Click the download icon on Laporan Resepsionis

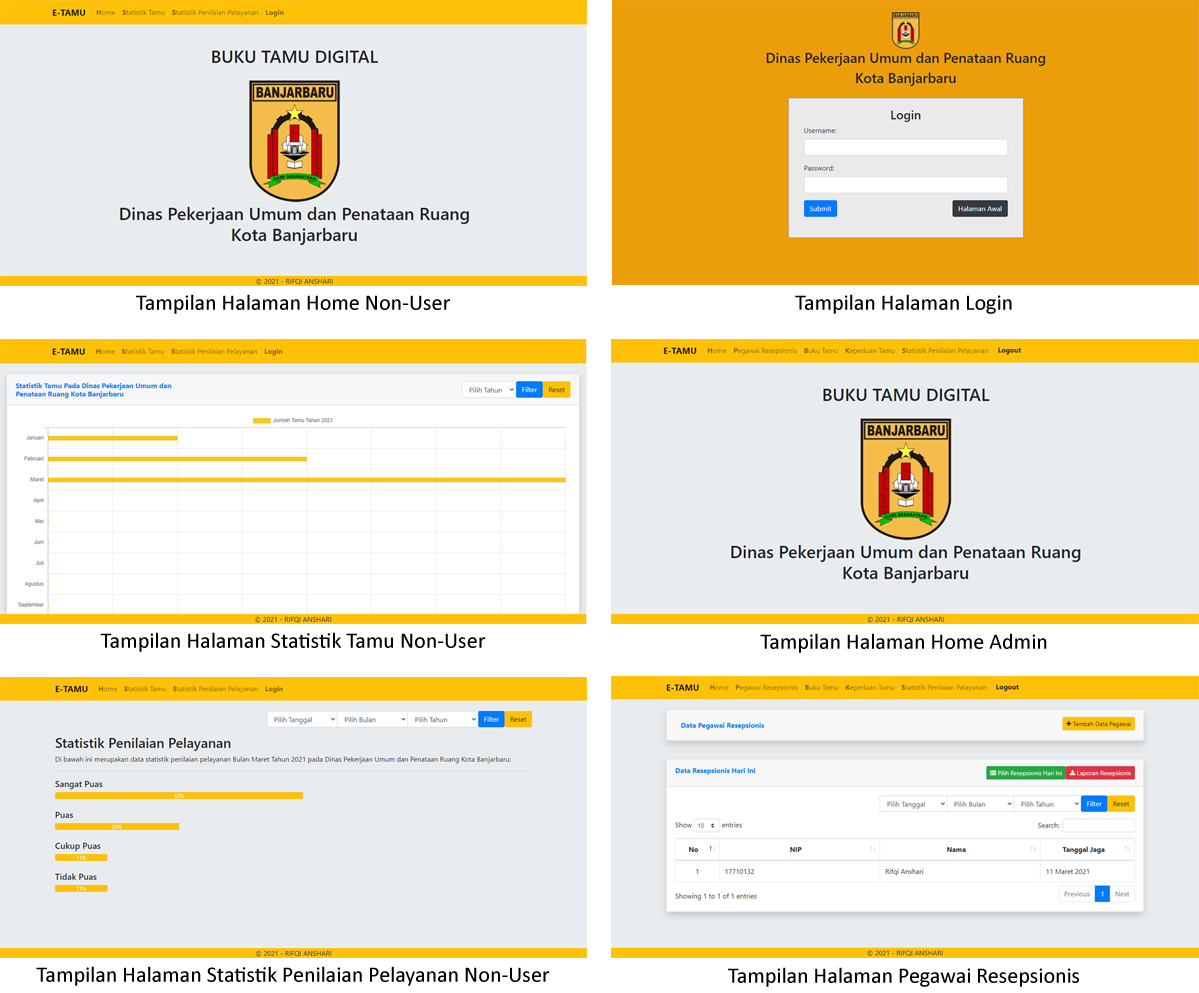[1073, 773]
